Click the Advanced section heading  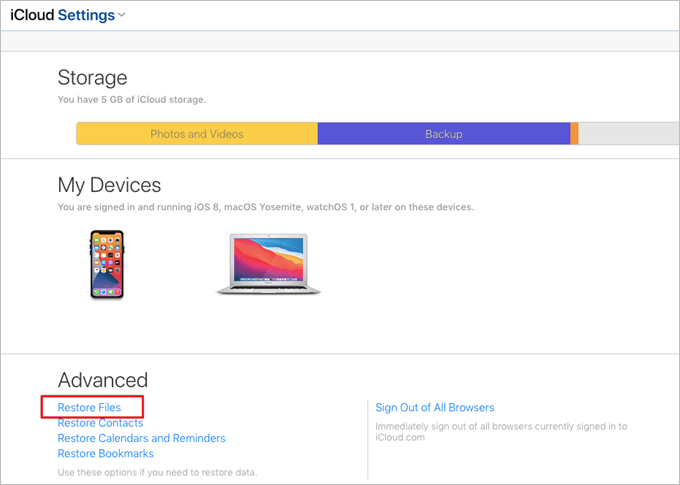[103, 380]
